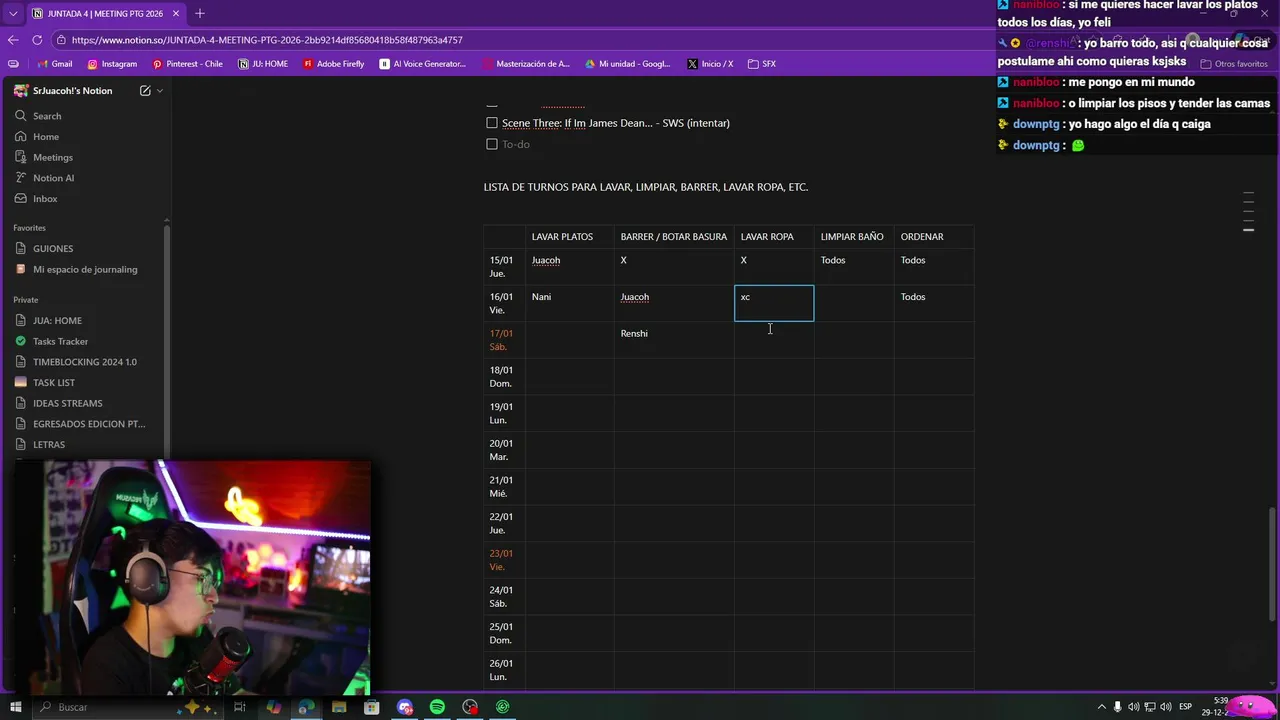Open a new browser tab
The height and width of the screenshot is (720, 1280).
pos(199,13)
